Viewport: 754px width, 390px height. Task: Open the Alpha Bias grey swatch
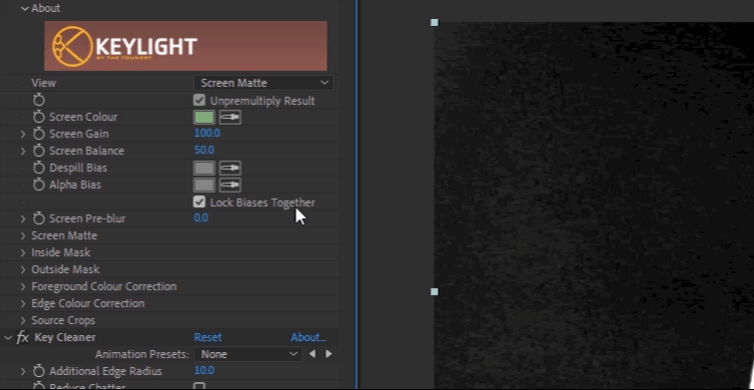(204, 185)
